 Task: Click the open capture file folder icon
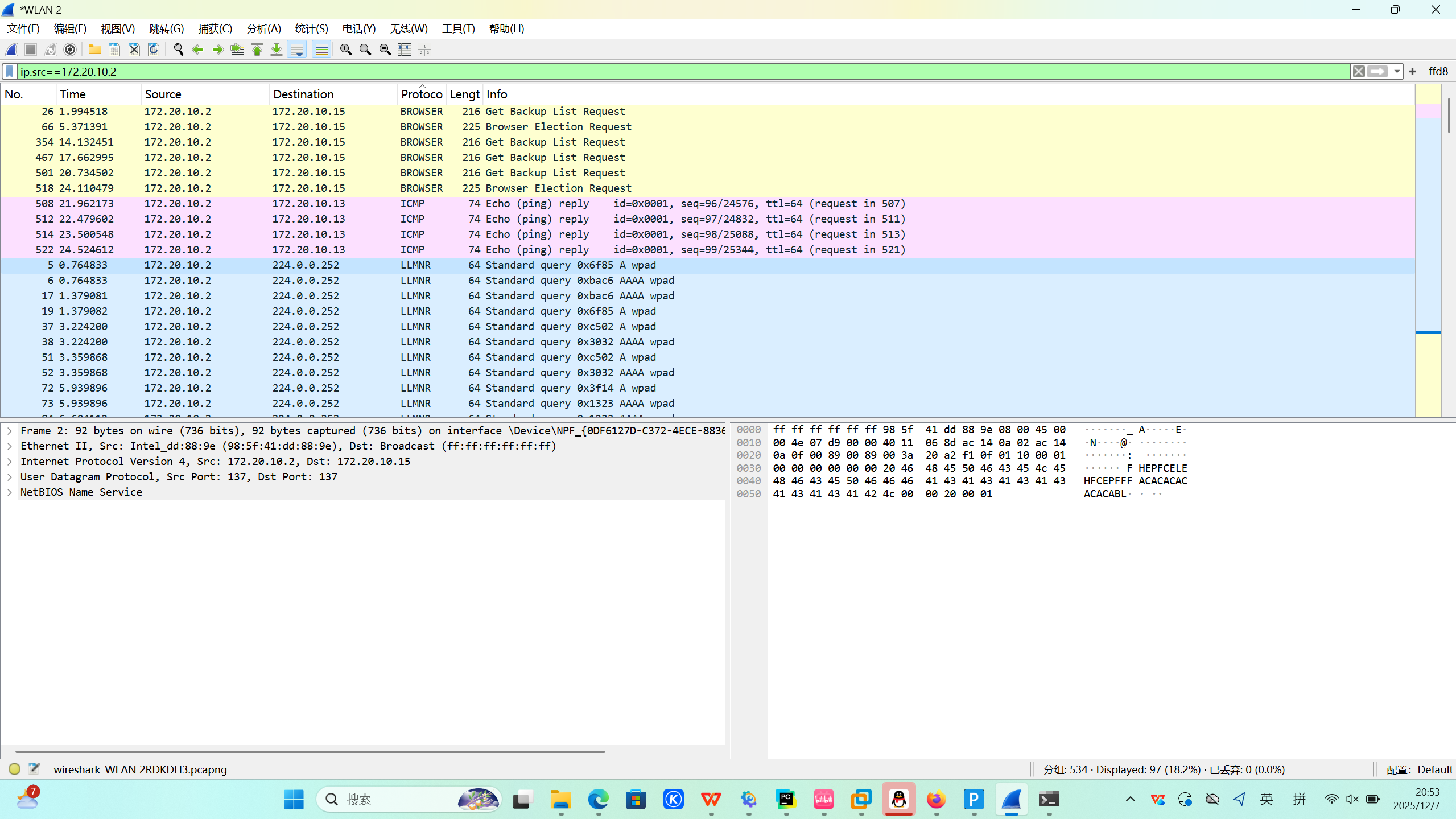(x=94, y=50)
